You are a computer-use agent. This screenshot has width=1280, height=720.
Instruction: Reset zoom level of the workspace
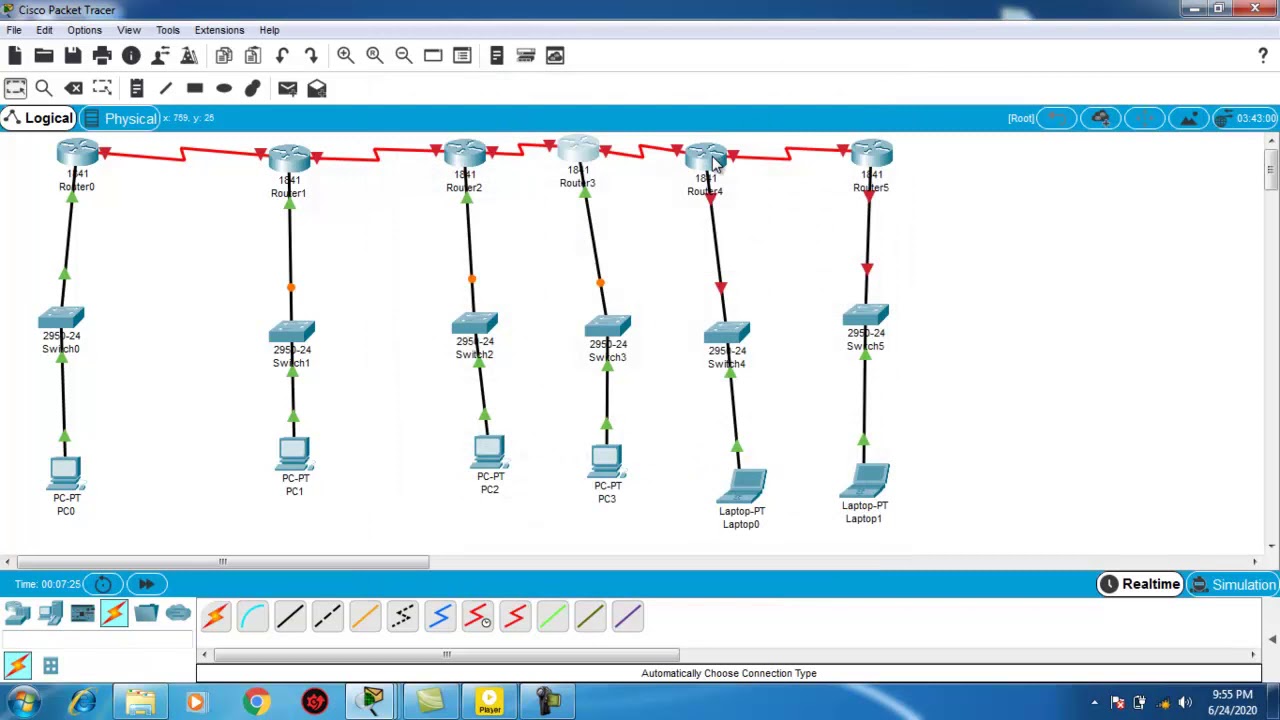(x=375, y=56)
